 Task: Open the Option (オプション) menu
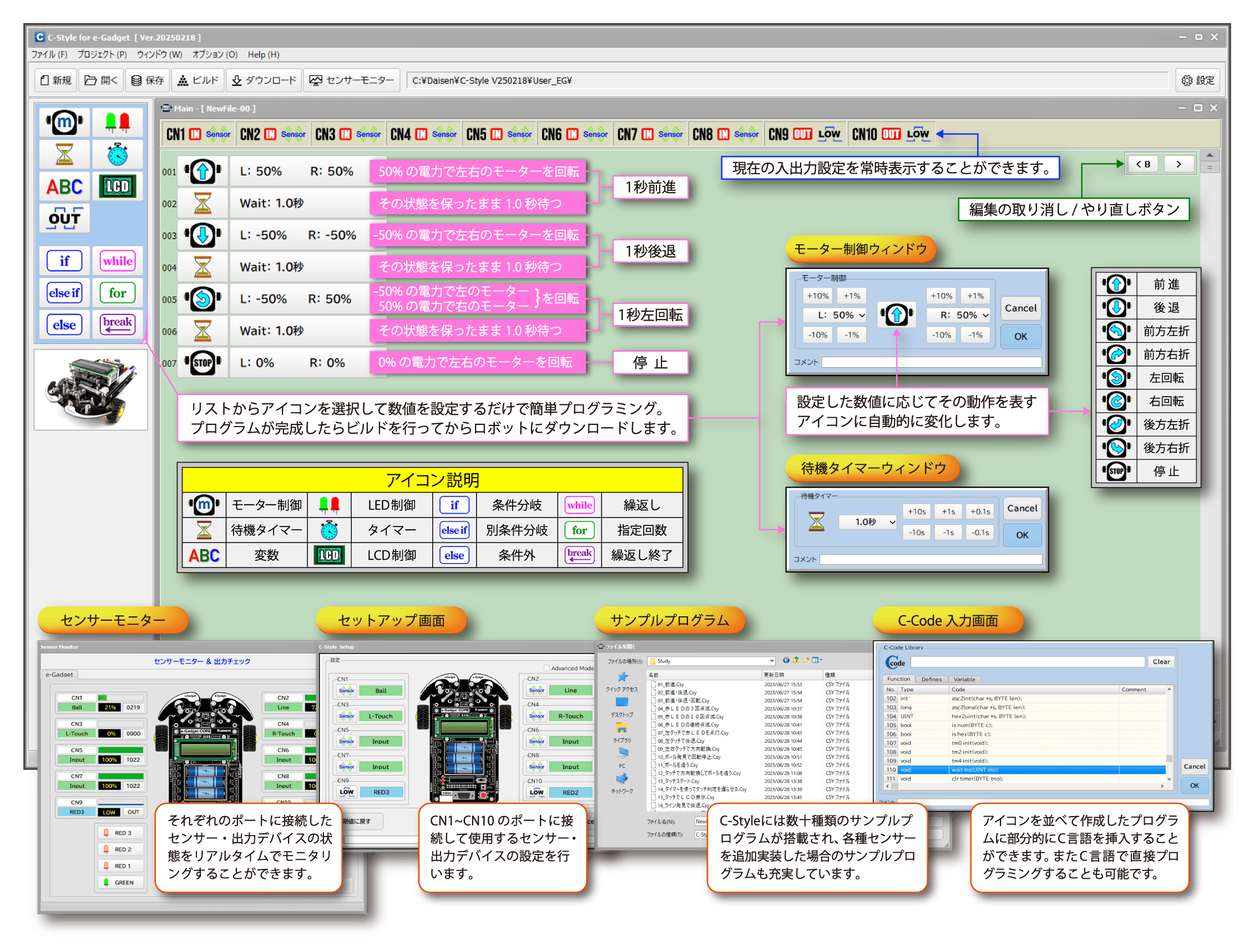215,54
